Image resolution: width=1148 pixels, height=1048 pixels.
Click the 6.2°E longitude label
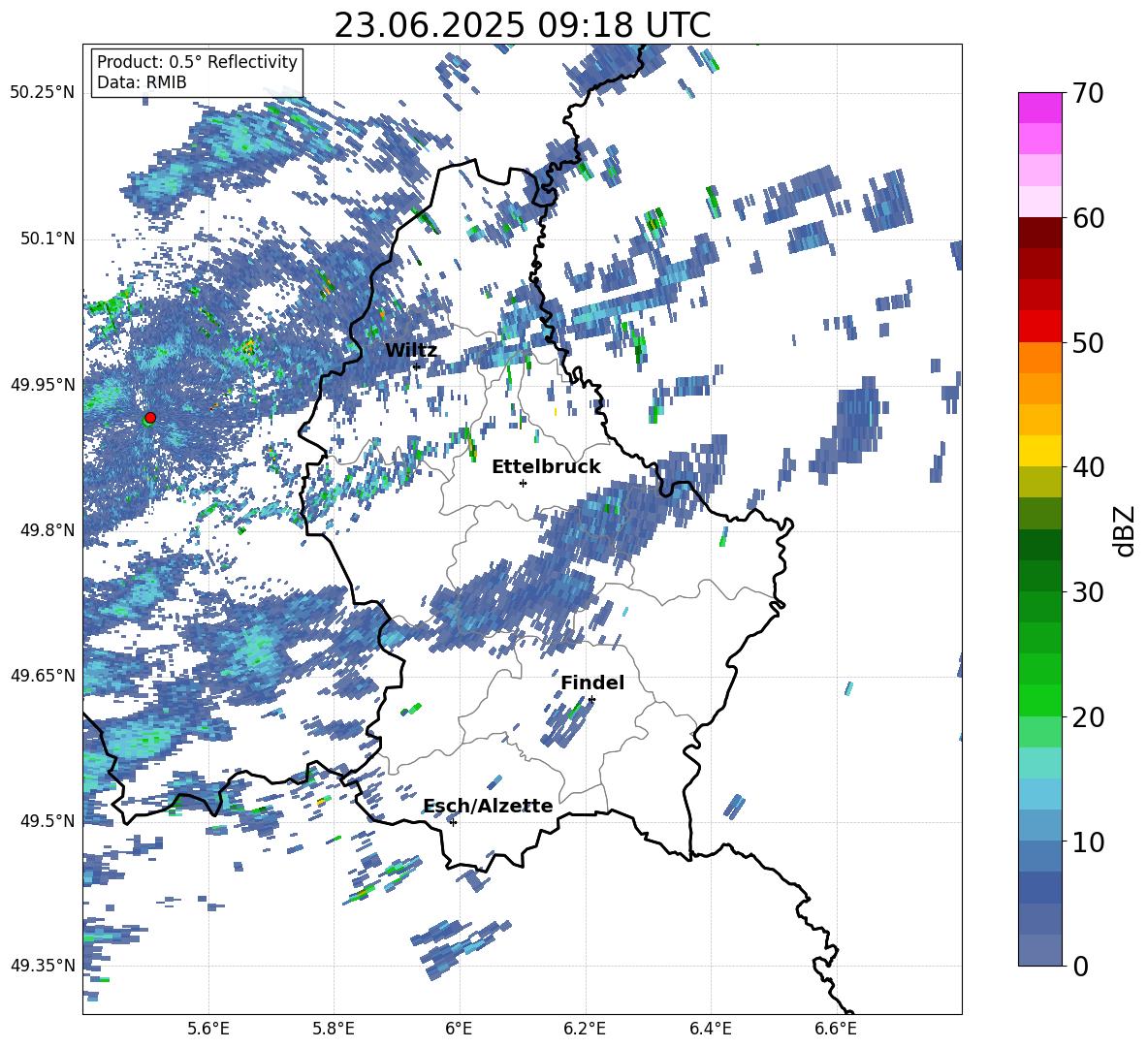click(585, 1030)
